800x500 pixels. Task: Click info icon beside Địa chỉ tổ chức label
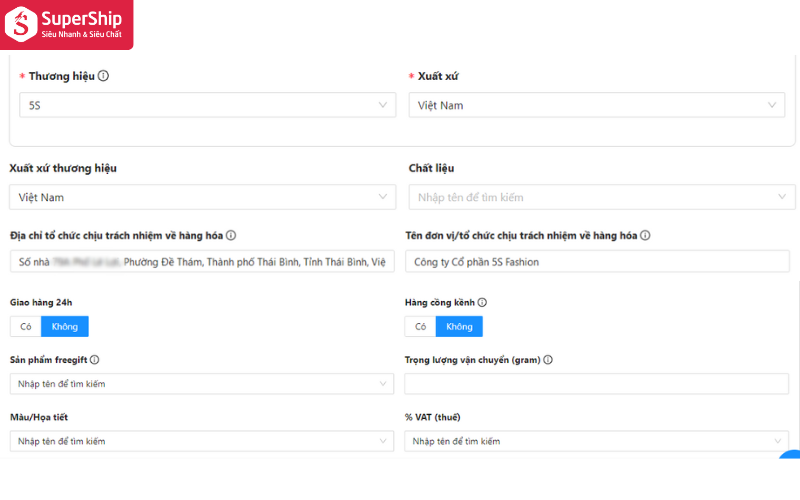pos(231,236)
